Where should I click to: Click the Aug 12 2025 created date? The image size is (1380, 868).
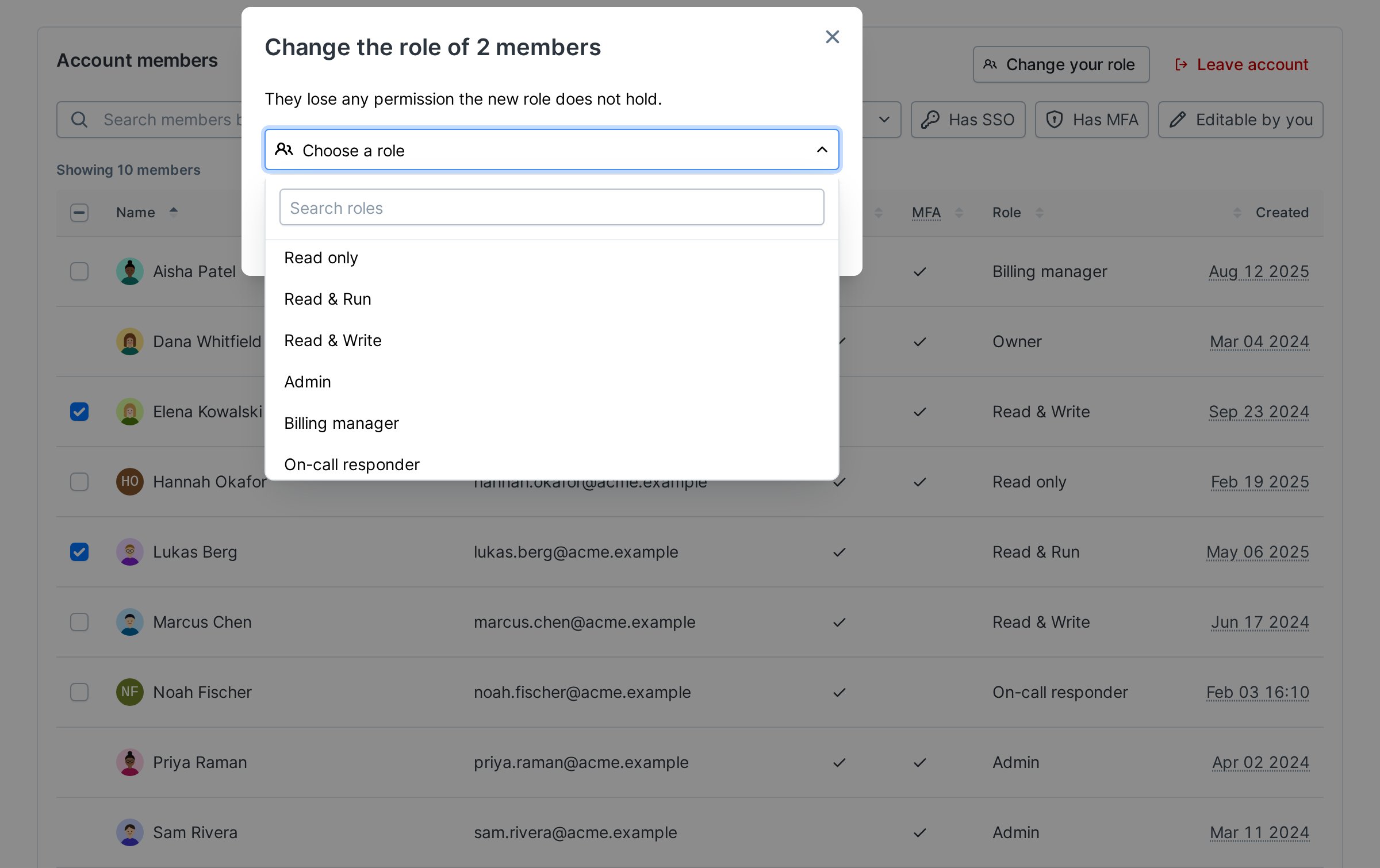pos(1259,271)
